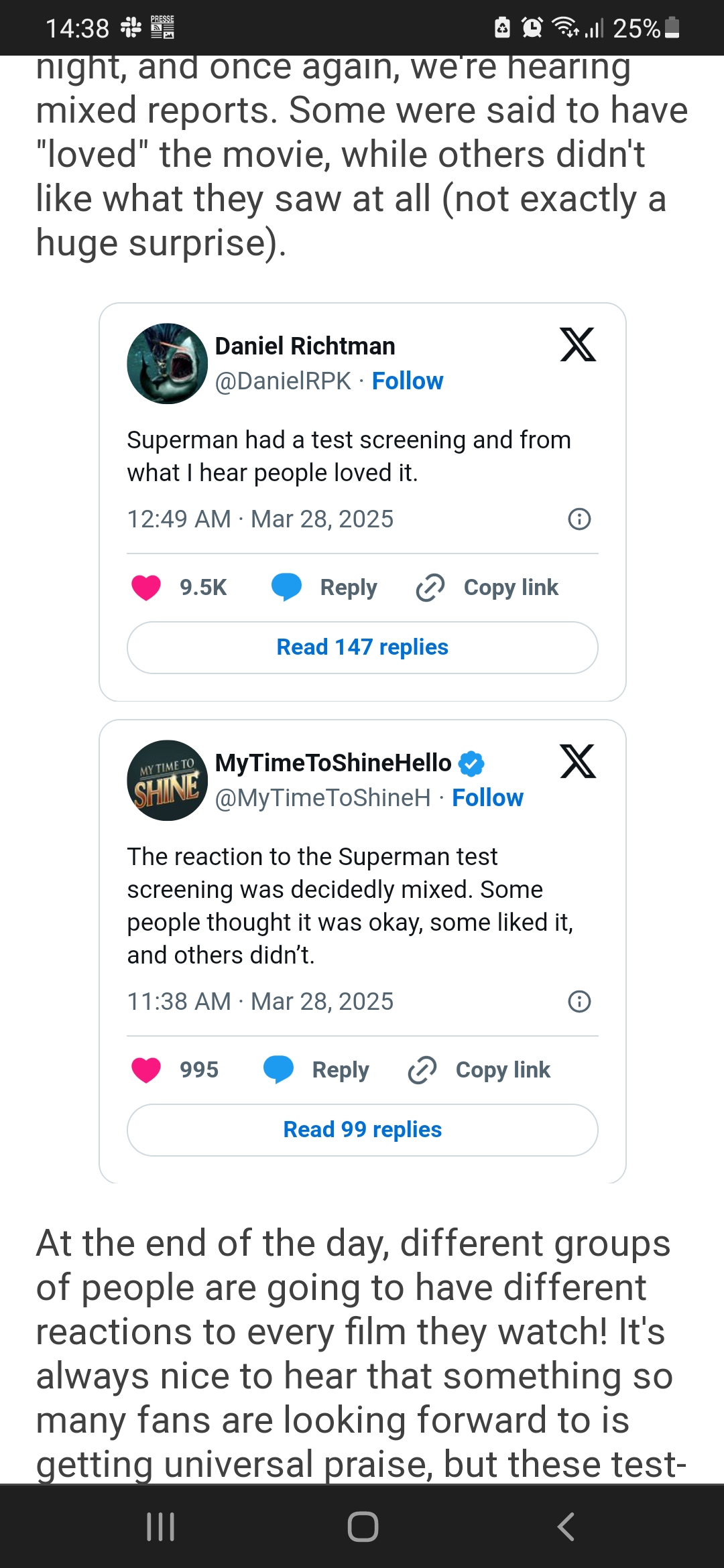
Task: Open Daniel Richtman shark profile picture
Action: 168,364
